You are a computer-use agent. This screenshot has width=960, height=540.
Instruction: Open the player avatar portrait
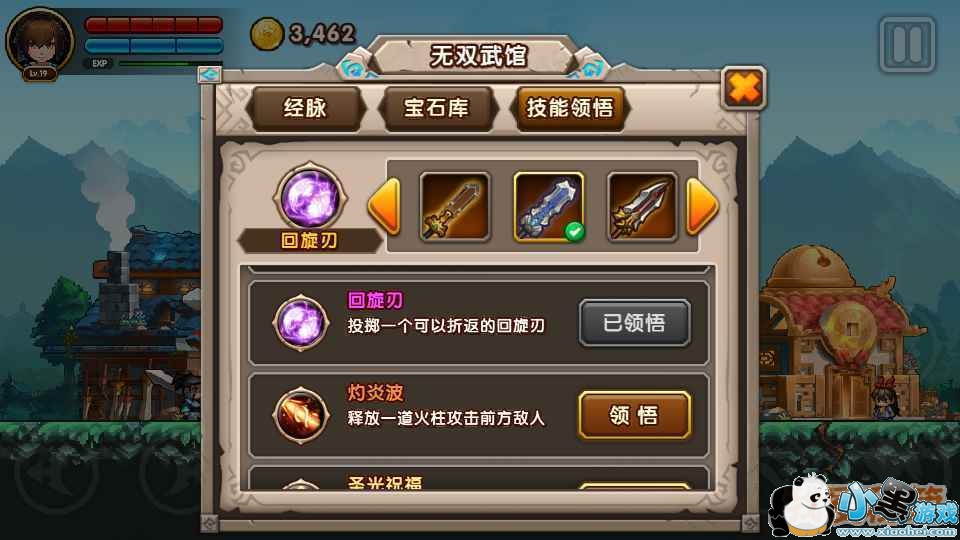(40, 43)
